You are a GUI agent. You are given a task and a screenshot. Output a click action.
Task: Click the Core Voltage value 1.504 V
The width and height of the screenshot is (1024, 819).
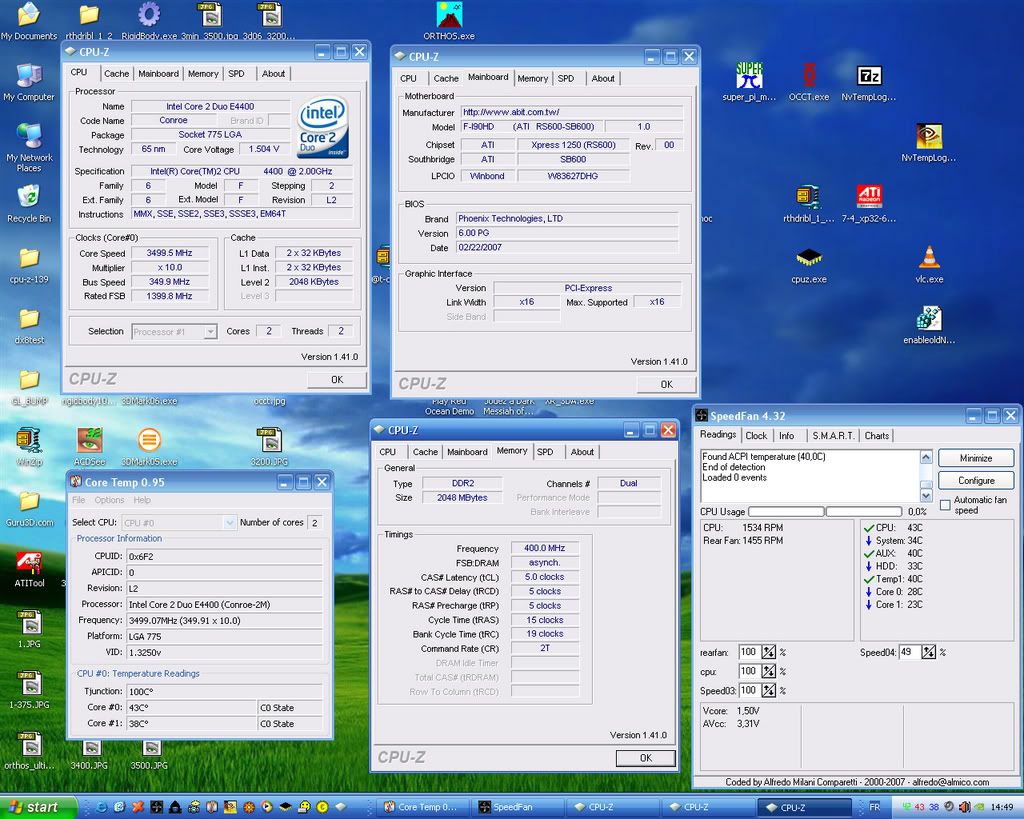click(264, 149)
